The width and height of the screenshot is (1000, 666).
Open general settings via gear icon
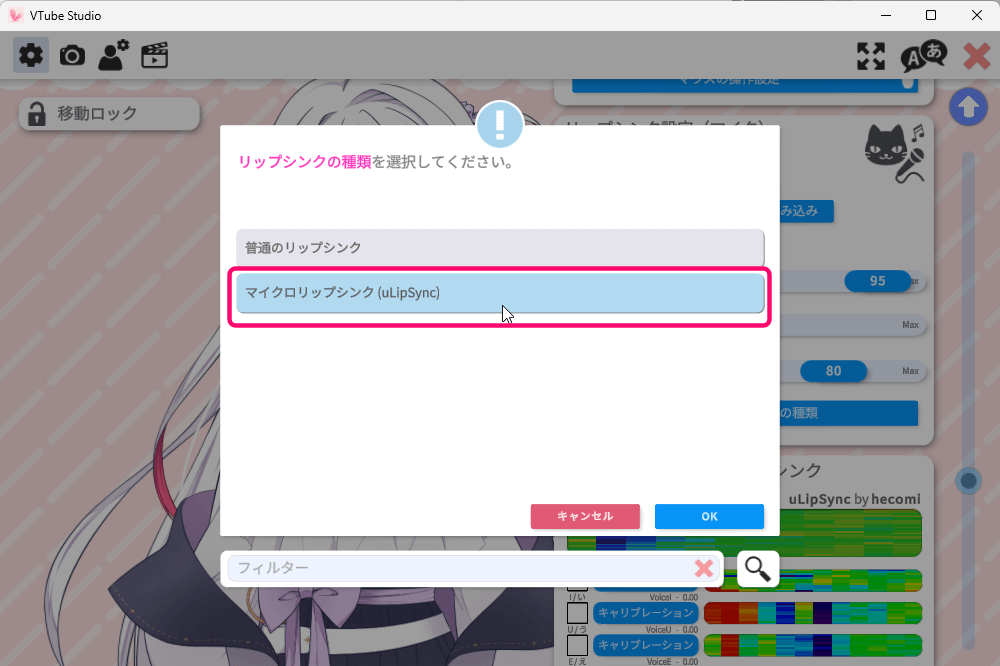(31, 55)
